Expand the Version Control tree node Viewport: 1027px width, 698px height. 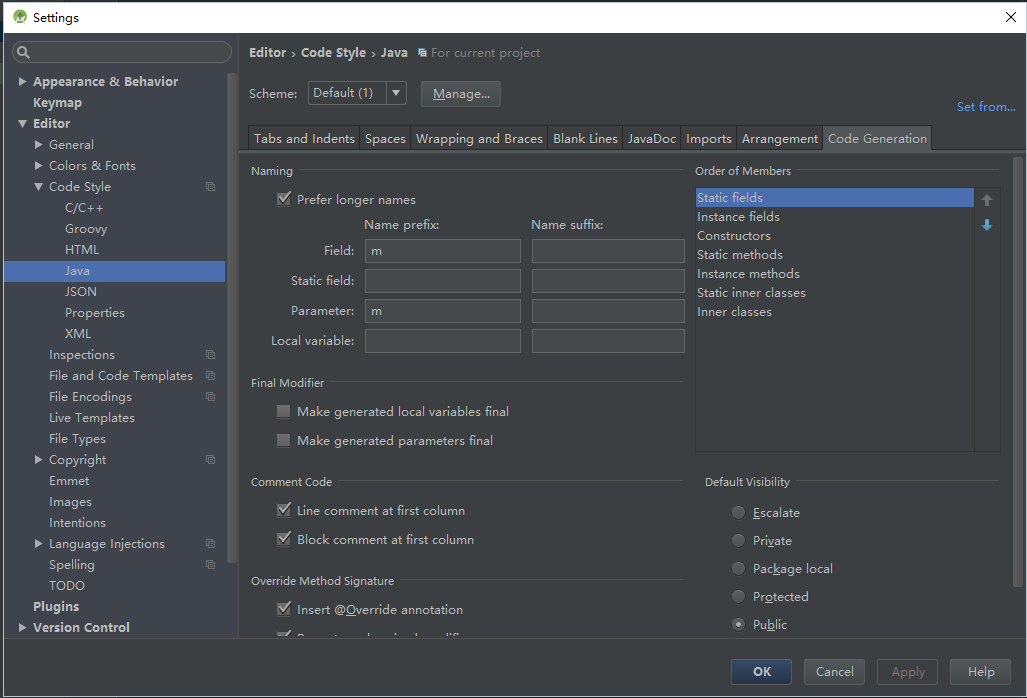pos(23,628)
